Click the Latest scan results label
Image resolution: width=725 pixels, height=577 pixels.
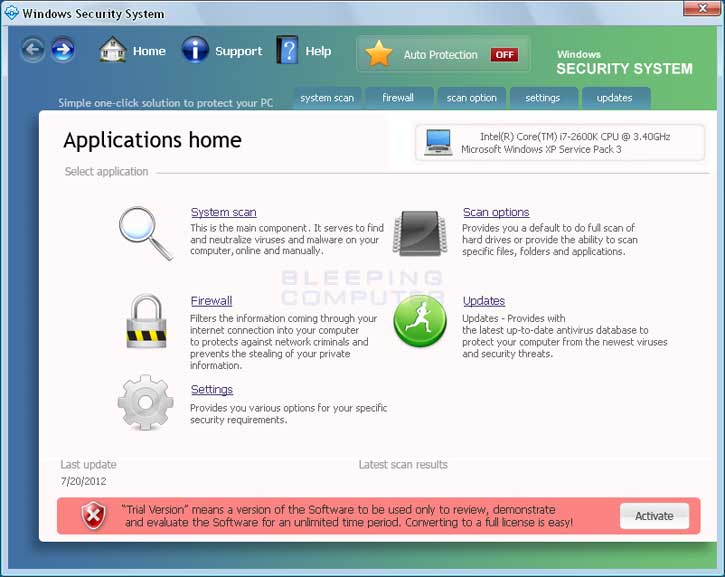pos(403,465)
